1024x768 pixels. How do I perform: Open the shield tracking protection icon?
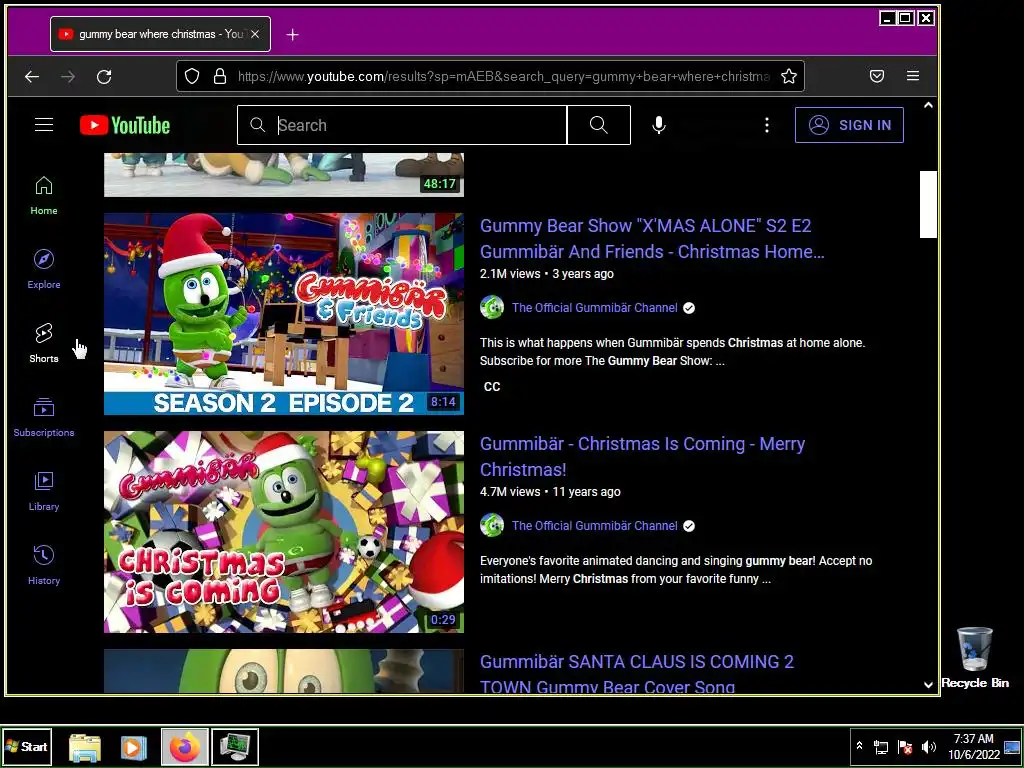click(192, 76)
